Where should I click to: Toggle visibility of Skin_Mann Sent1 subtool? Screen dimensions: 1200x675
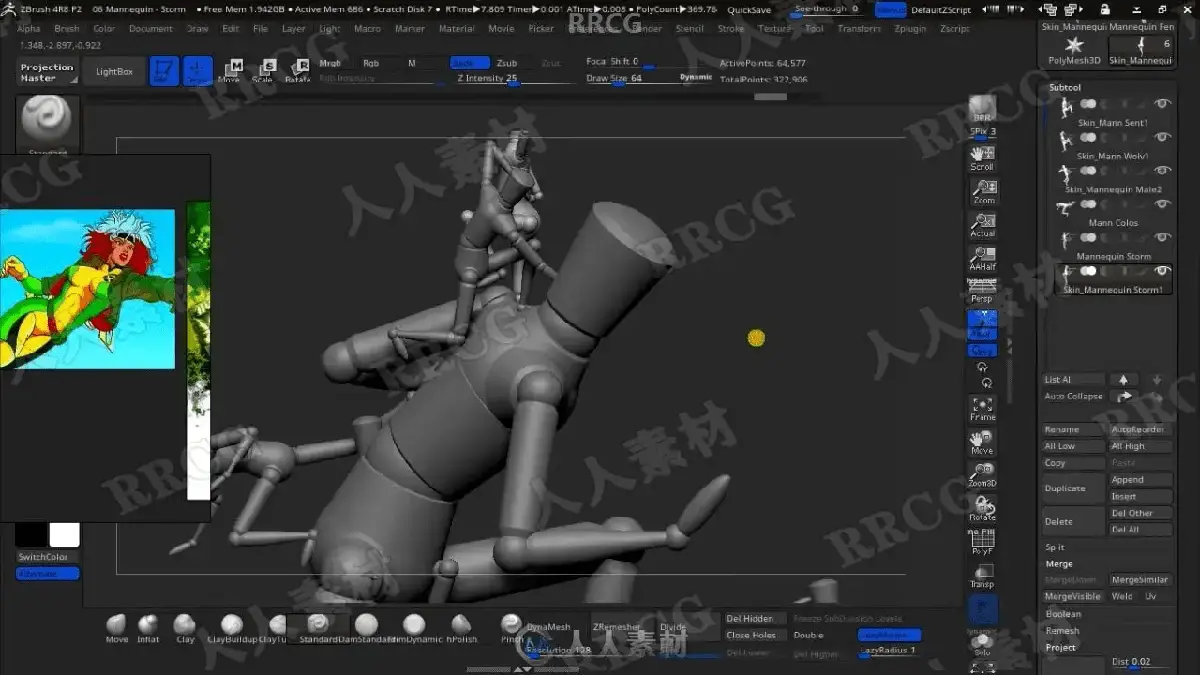coord(1162,104)
